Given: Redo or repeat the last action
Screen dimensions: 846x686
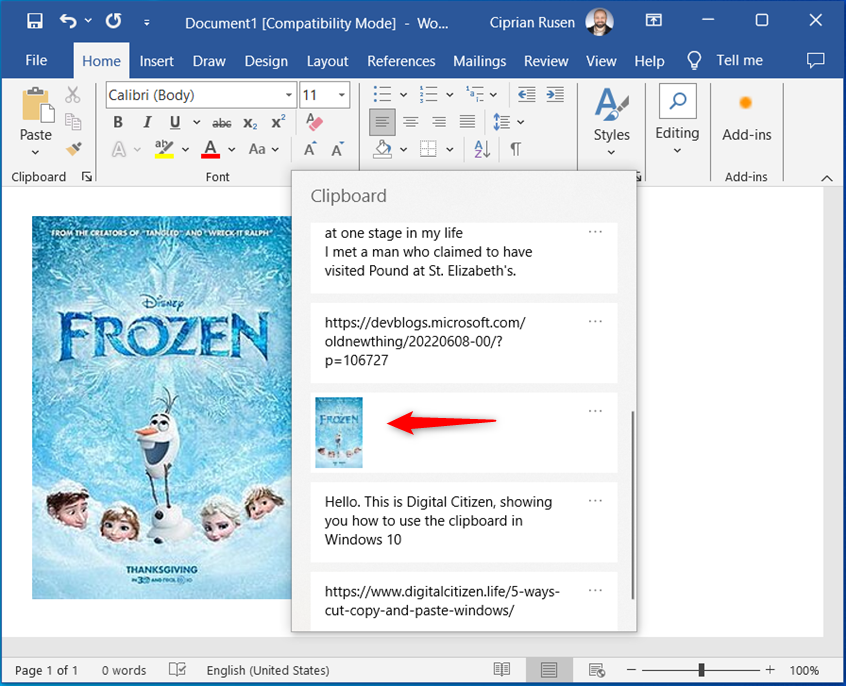Looking at the screenshot, I should [114, 21].
